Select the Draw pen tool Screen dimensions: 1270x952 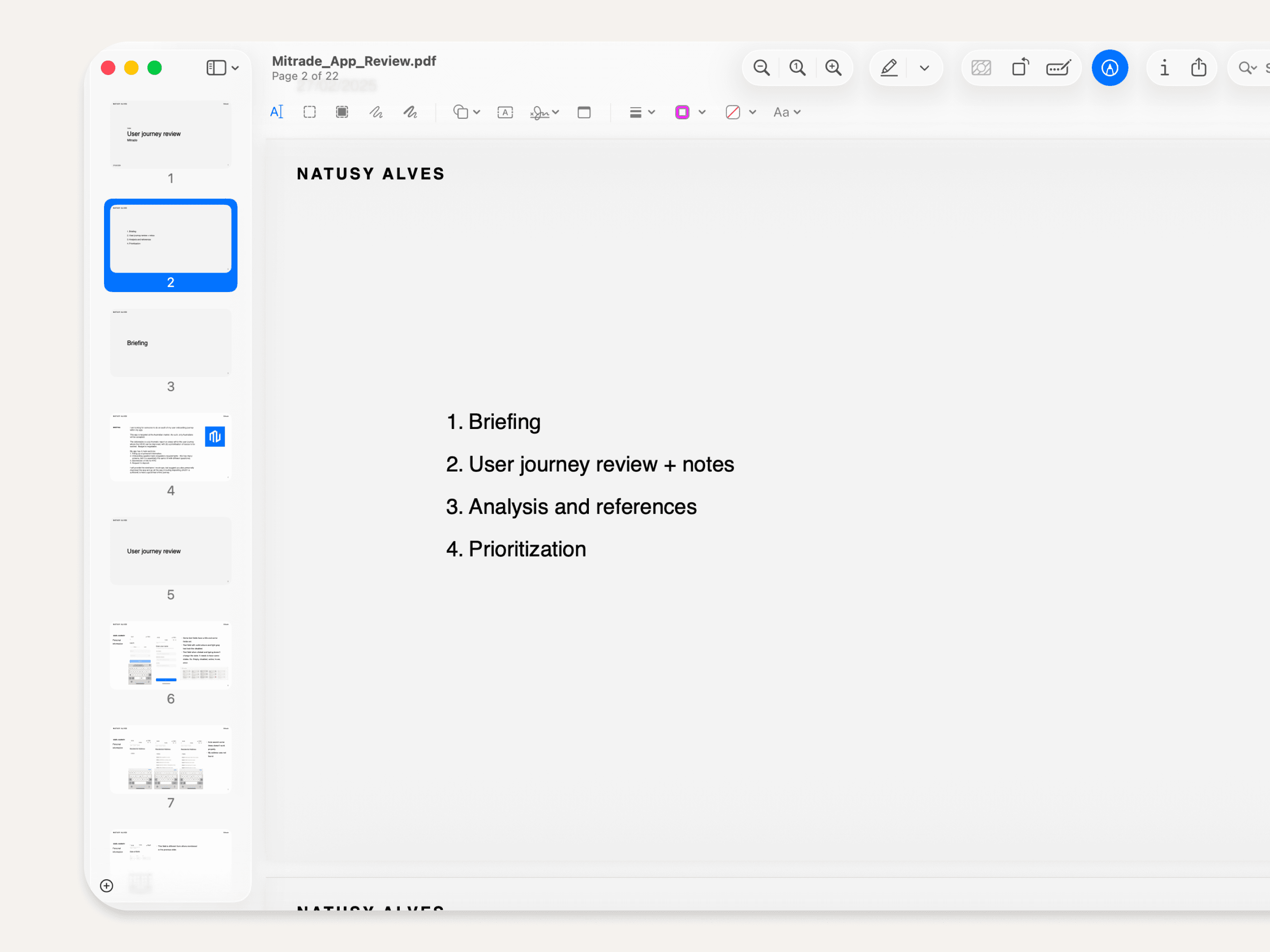pyautogui.click(x=410, y=112)
